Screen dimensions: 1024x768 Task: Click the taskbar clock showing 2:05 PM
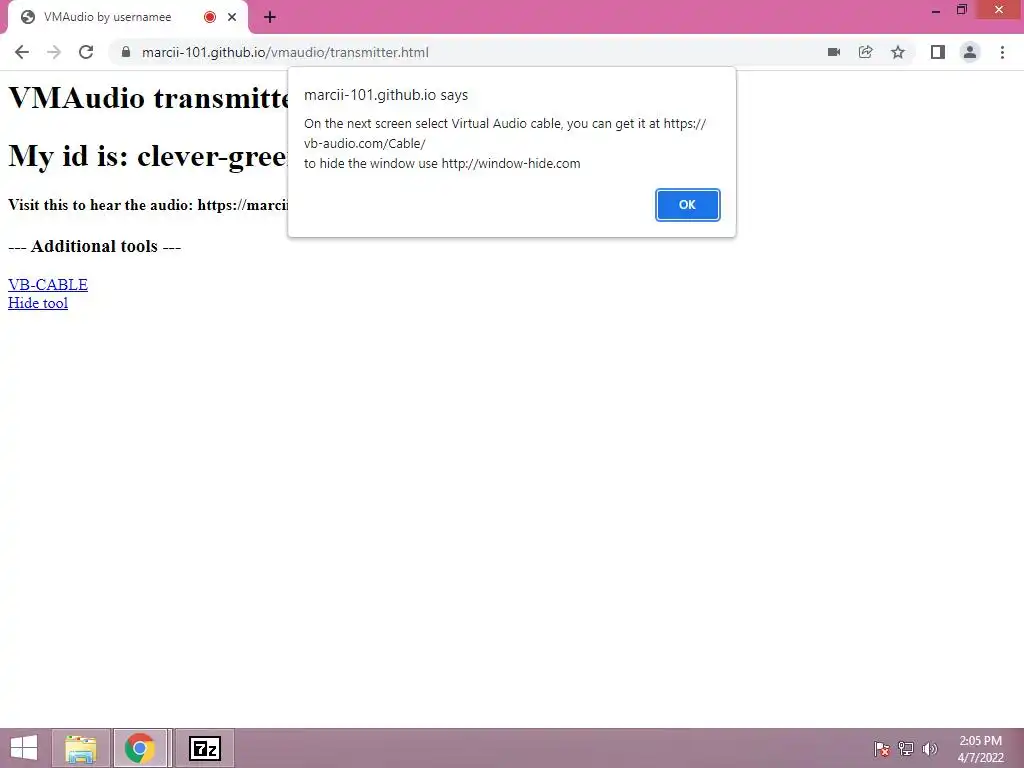(x=980, y=749)
